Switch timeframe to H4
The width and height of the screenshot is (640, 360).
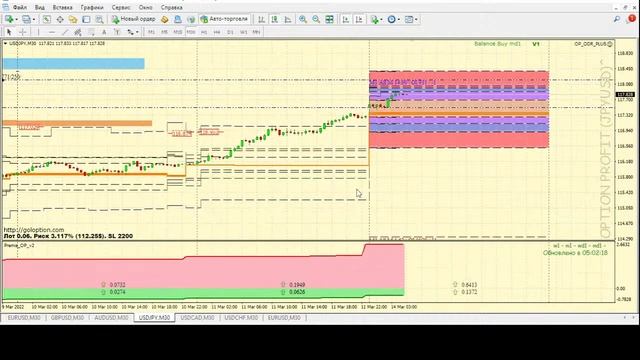(217, 32)
